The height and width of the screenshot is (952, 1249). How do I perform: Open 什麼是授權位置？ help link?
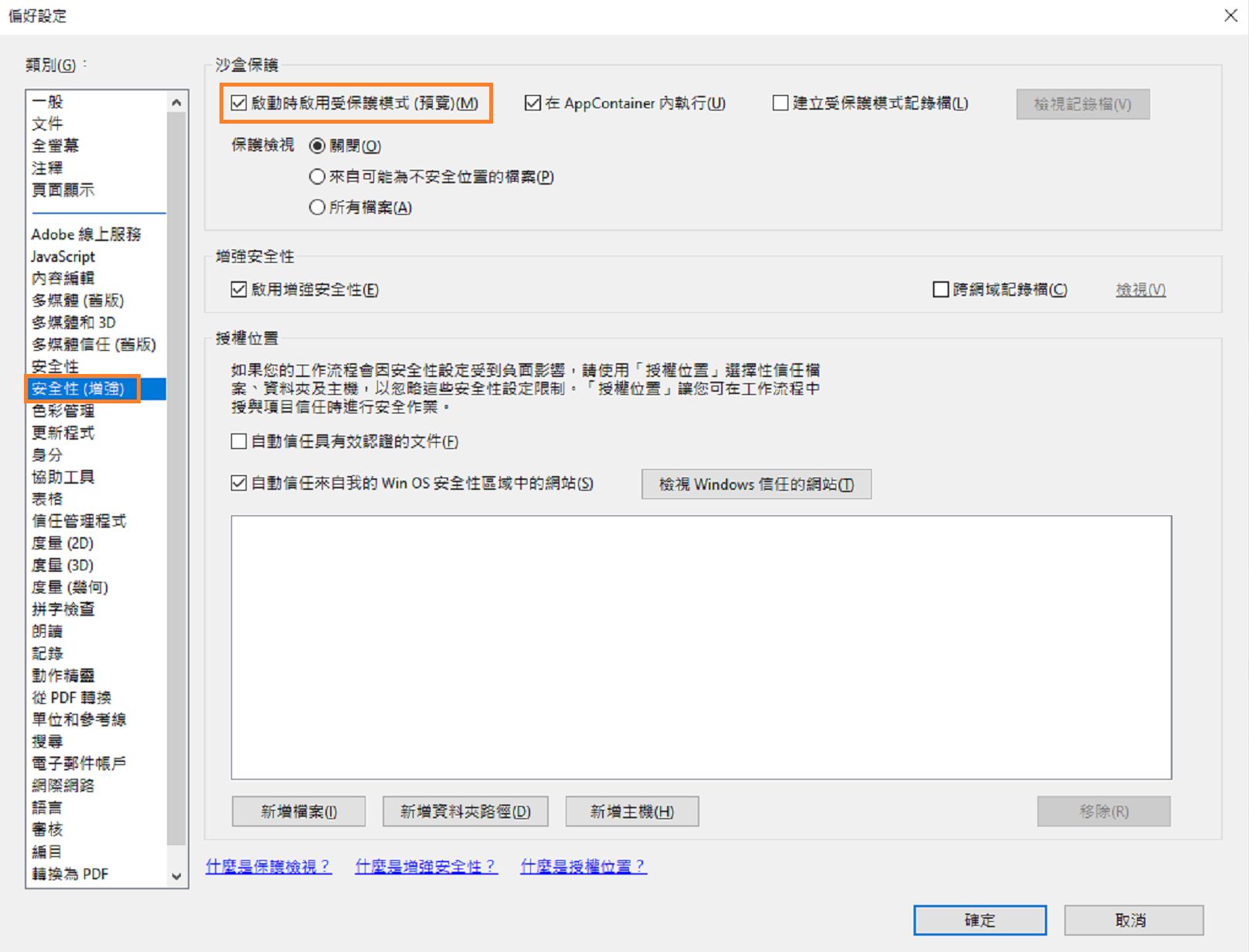point(584,867)
